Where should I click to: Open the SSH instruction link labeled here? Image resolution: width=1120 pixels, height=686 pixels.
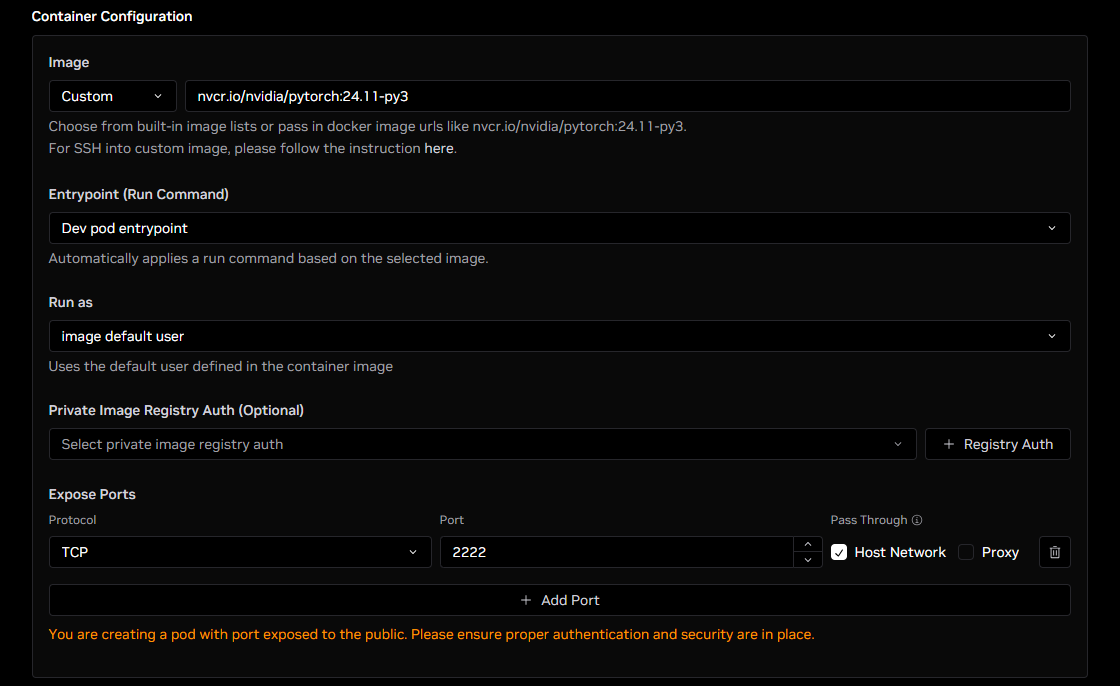[x=438, y=147]
